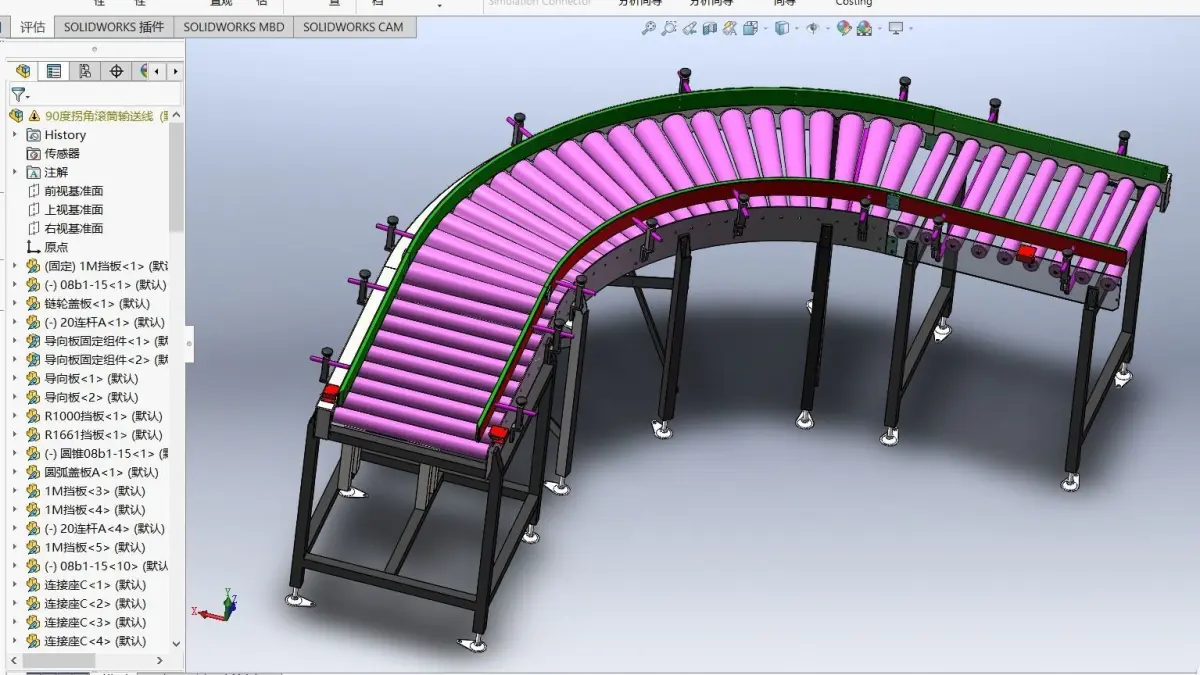
Task: Click the 传感器 sensors folder icon
Action: [x=34, y=153]
